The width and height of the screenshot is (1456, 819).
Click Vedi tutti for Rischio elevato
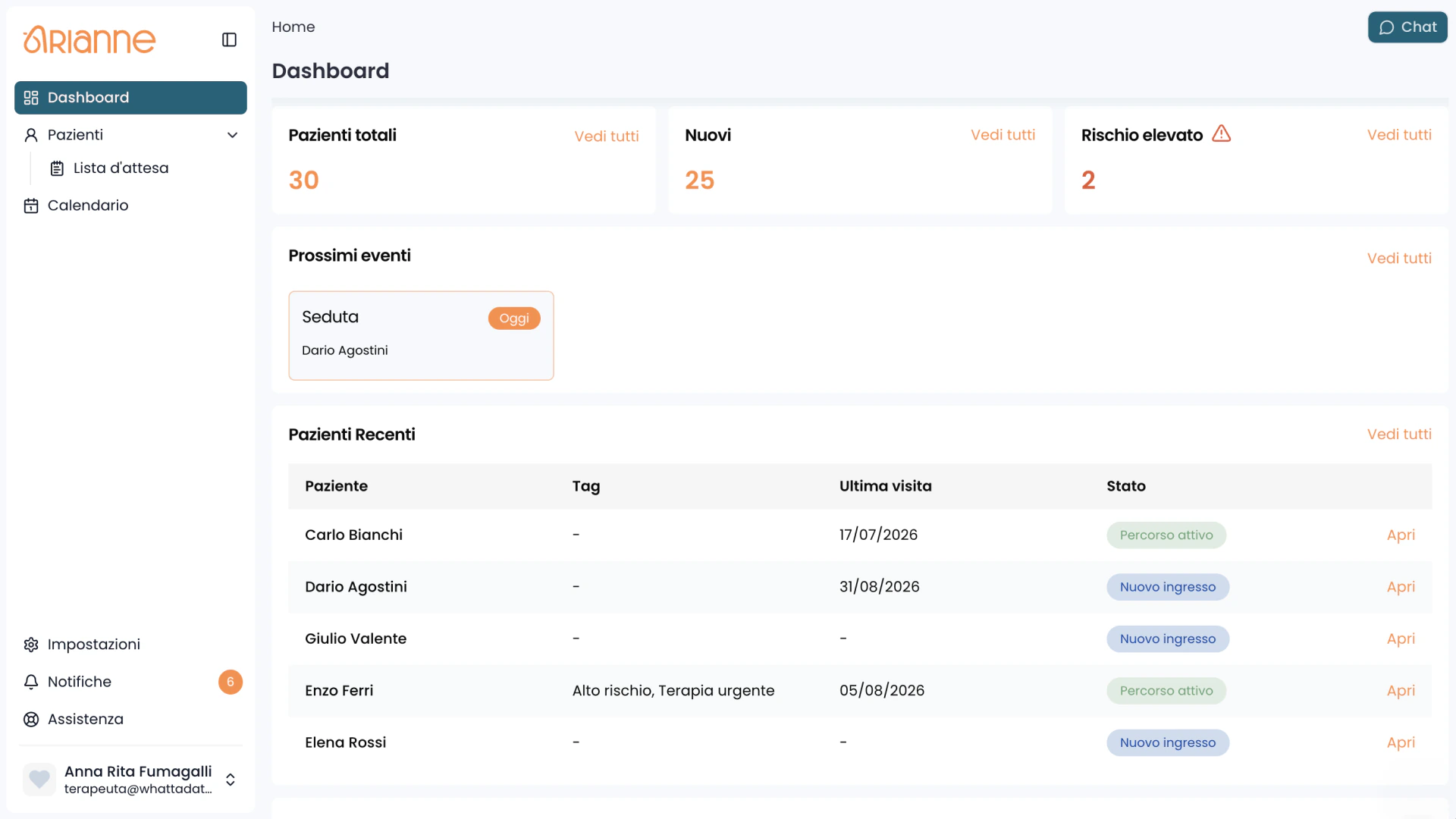[1399, 135]
